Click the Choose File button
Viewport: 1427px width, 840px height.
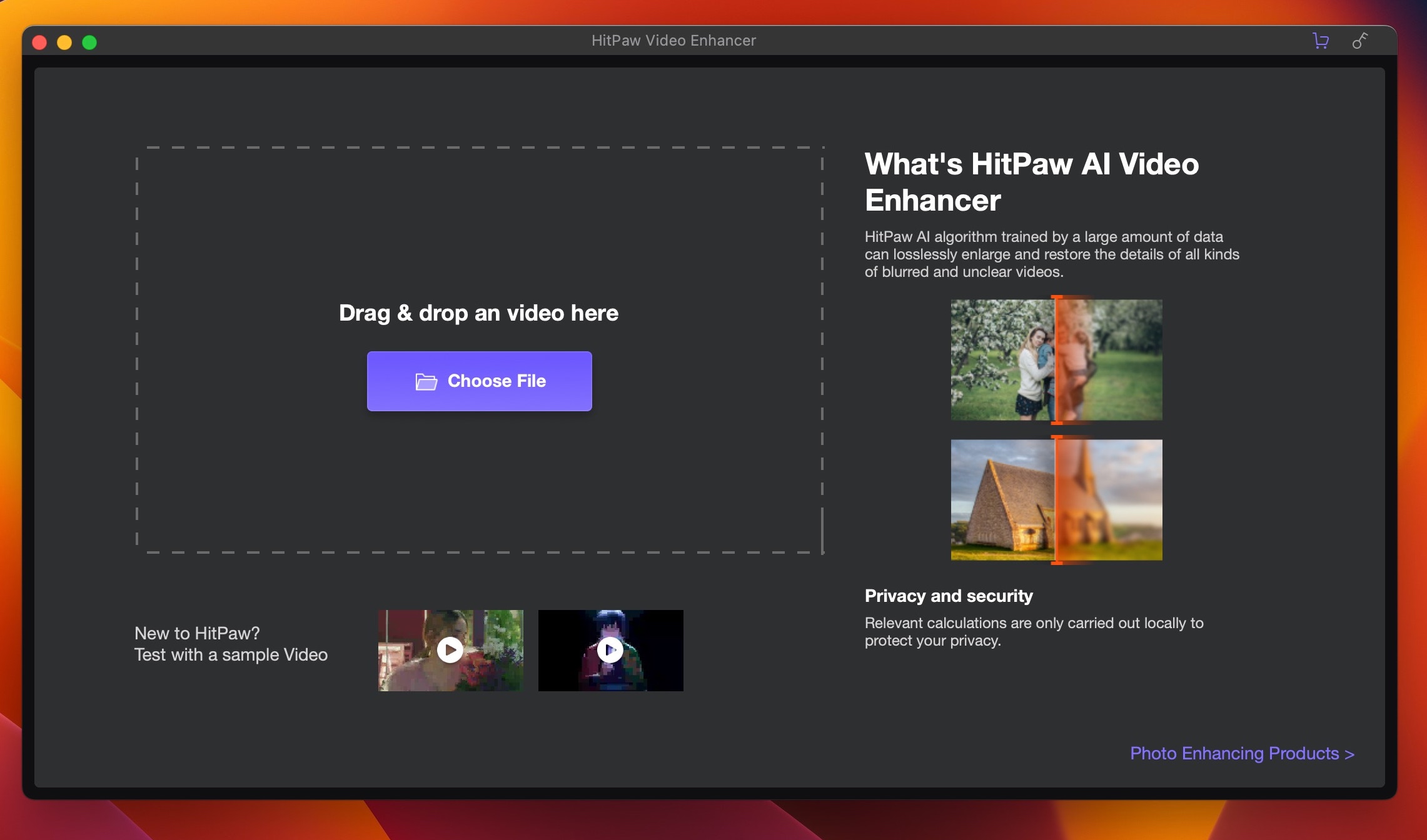point(479,381)
